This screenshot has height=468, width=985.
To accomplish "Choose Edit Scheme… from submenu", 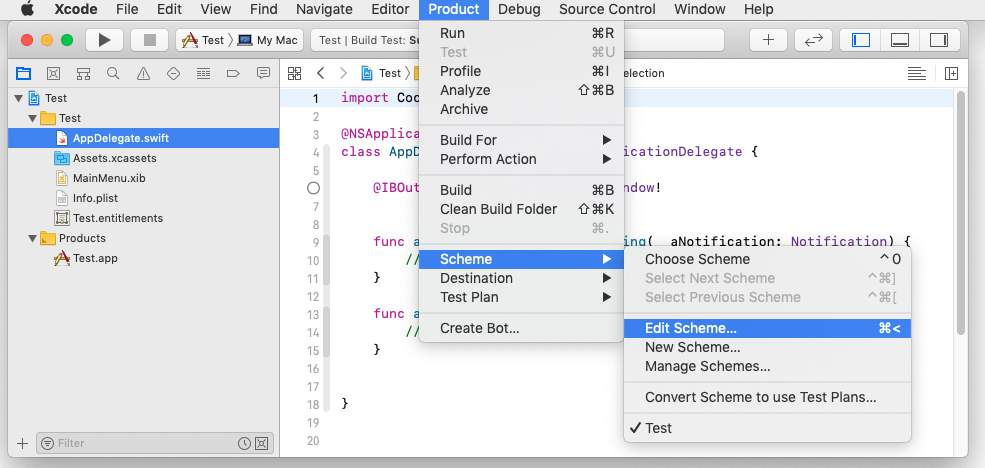I will [x=767, y=328].
